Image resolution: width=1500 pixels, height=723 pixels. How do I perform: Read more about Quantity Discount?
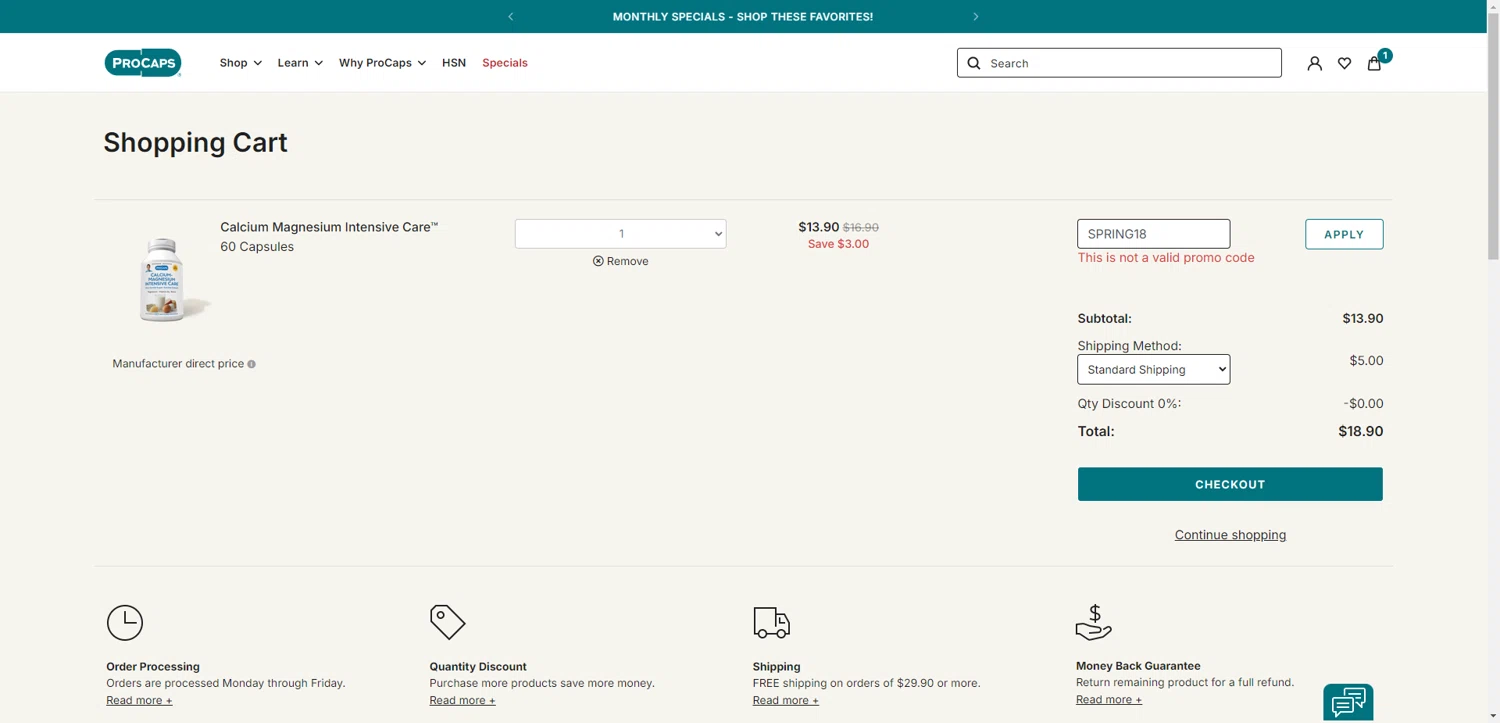pos(462,700)
